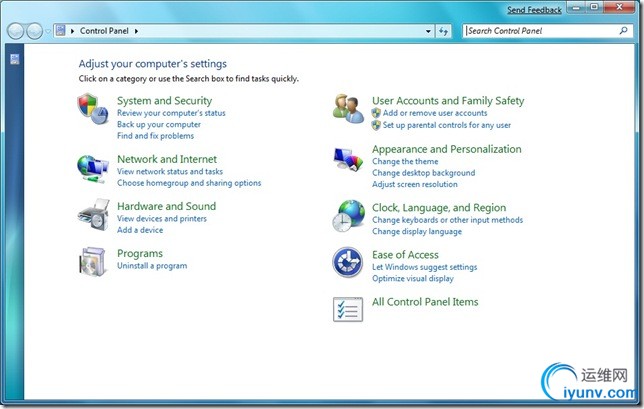Click the Back navigation arrow button

tap(16, 31)
